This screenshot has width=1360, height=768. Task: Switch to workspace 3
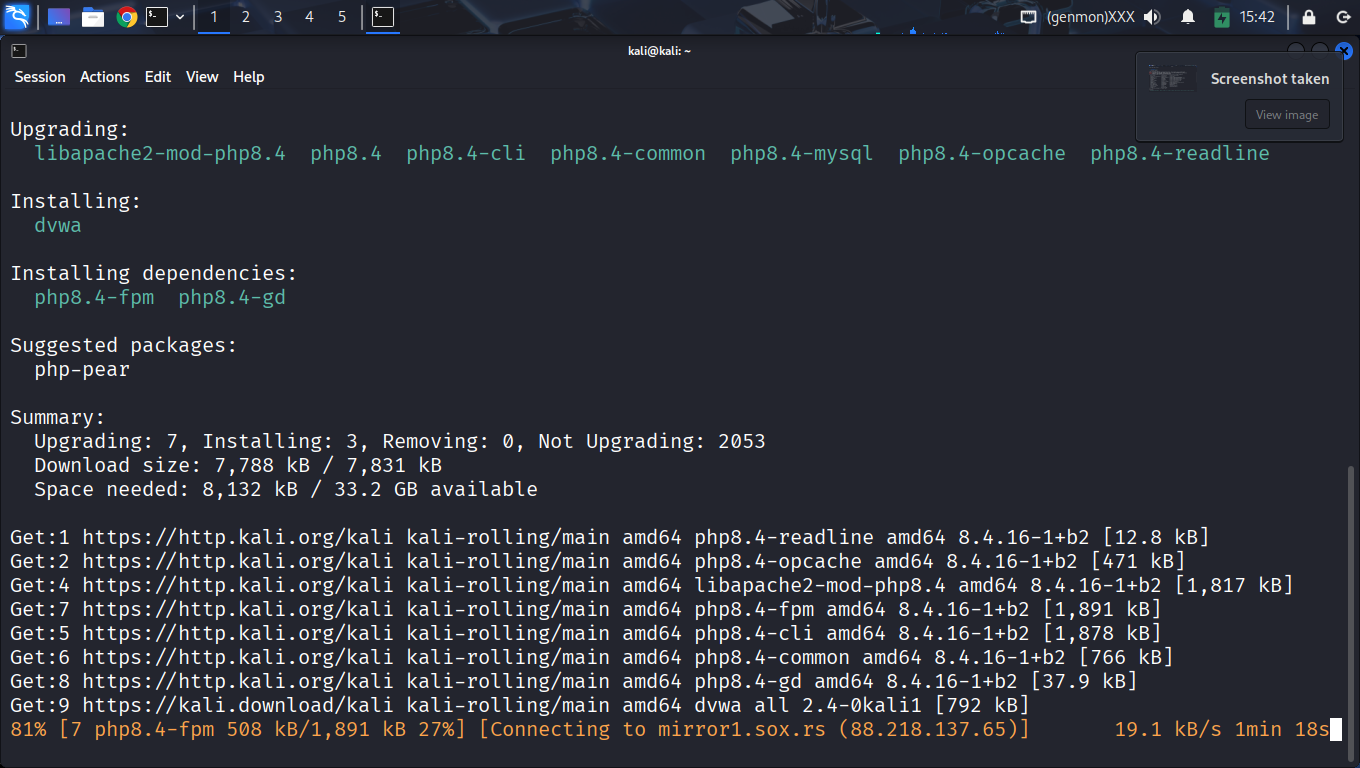point(278,17)
